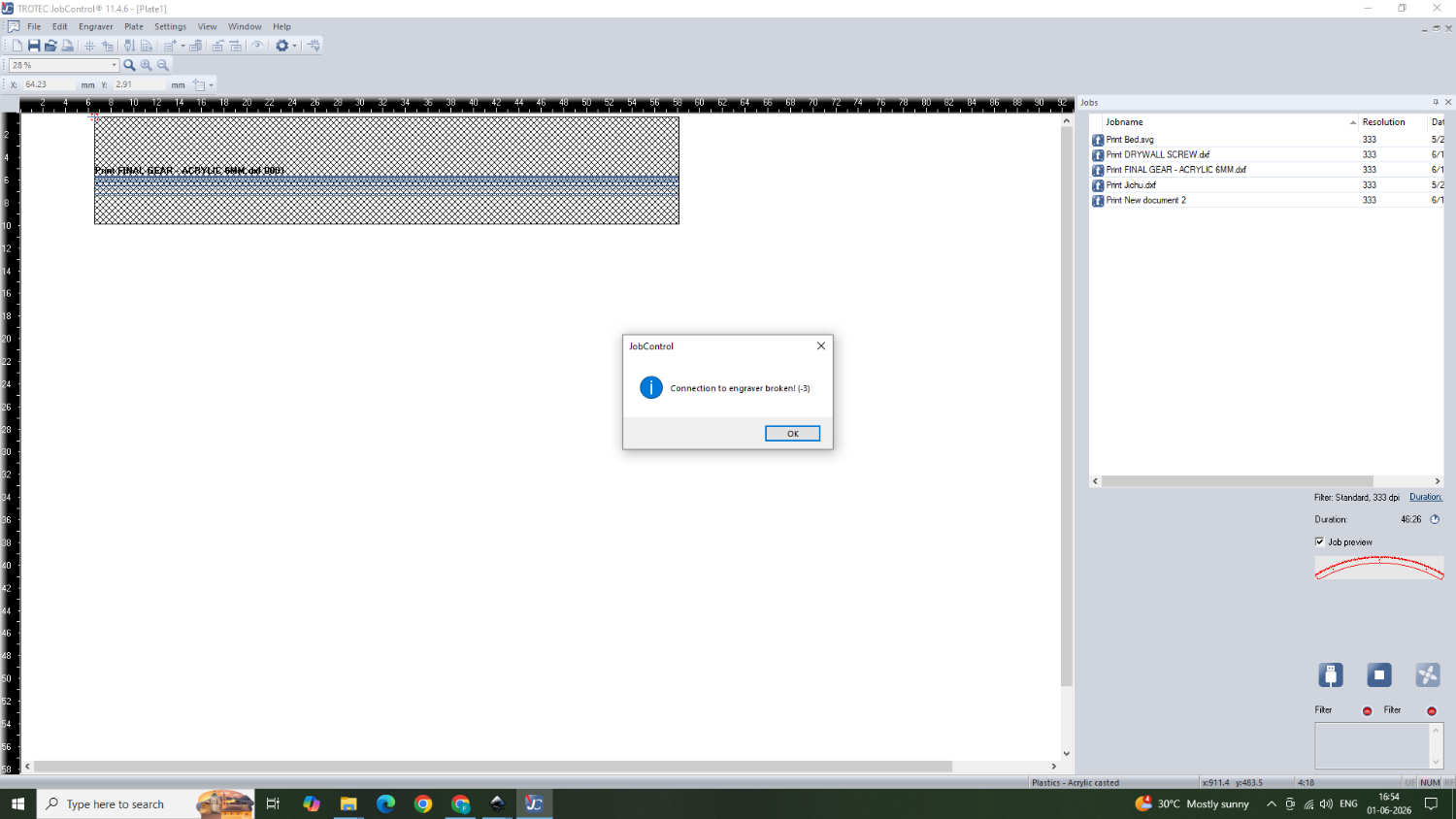Screen dimensions: 1456x819
Task: Close the JobControl error dialog
Action: (821, 345)
